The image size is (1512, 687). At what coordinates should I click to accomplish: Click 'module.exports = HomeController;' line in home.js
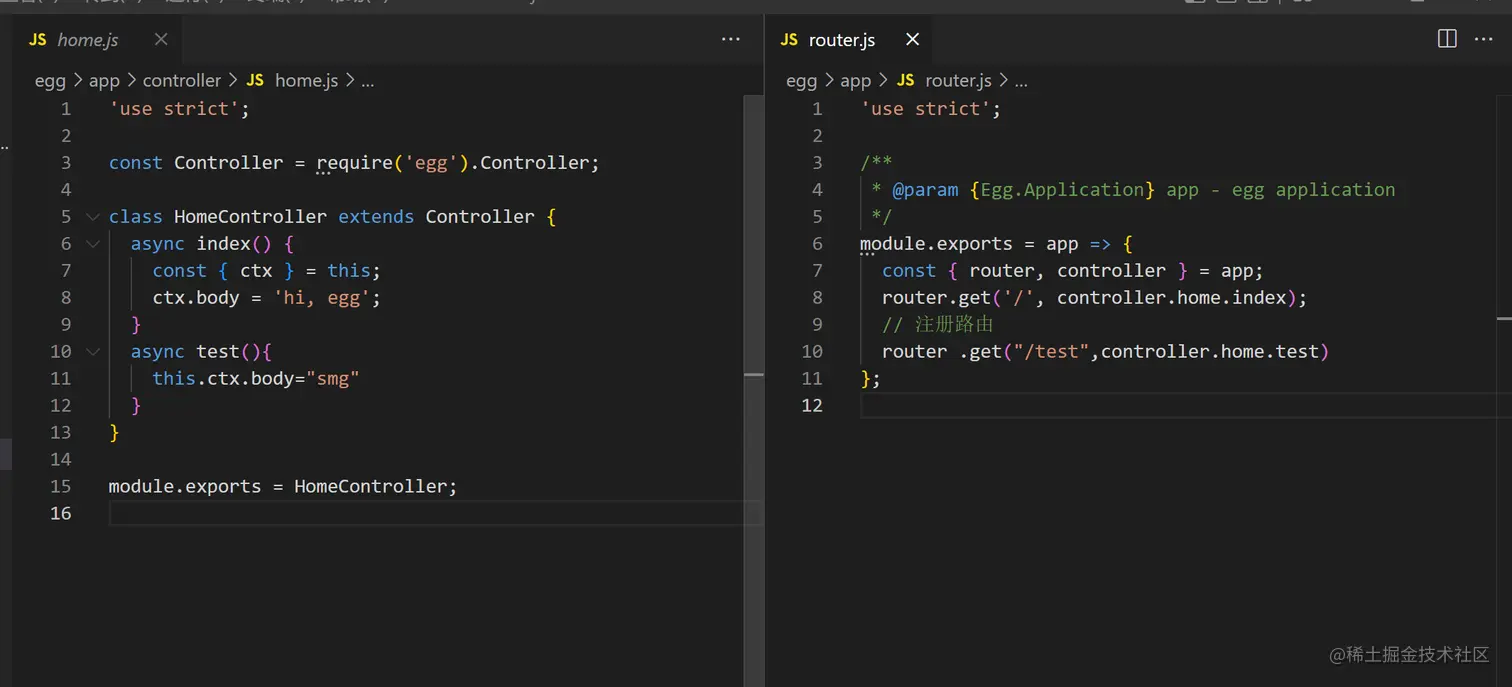click(283, 487)
